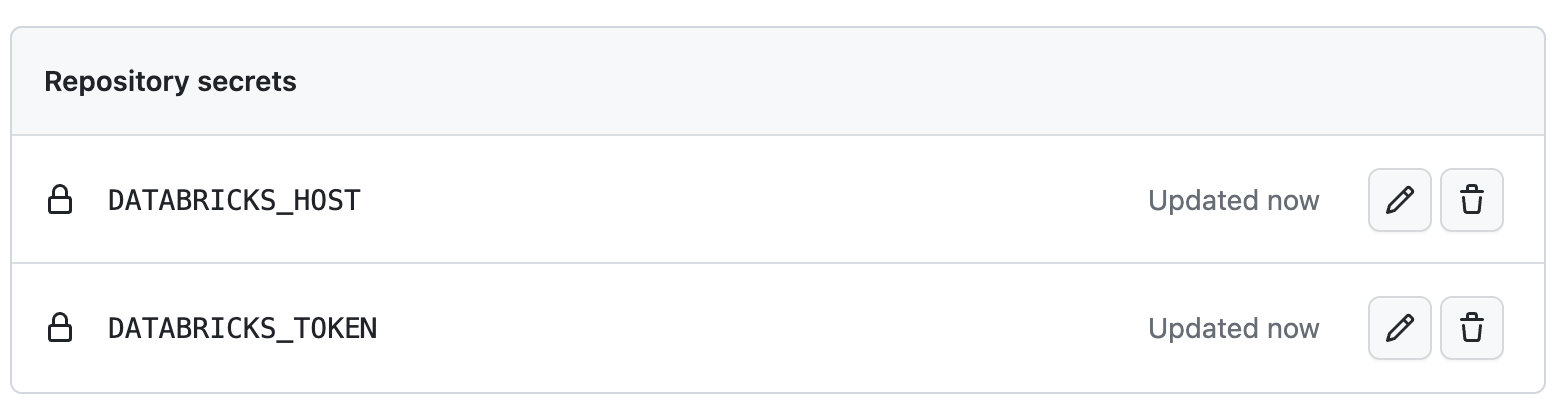The height and width of the screenshot is (416, 1558).
Task: Click the lock icon beside DATABRICKS_HOST
Action: [x=60, y=200]
